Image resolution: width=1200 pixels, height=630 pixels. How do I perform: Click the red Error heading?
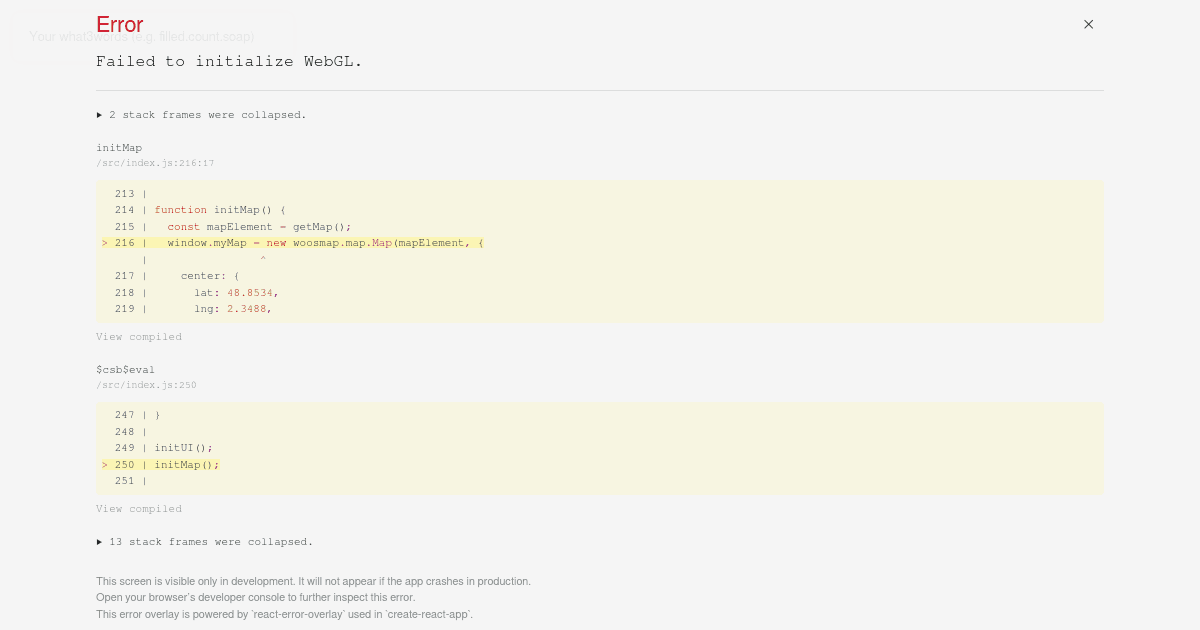(119, 25)
